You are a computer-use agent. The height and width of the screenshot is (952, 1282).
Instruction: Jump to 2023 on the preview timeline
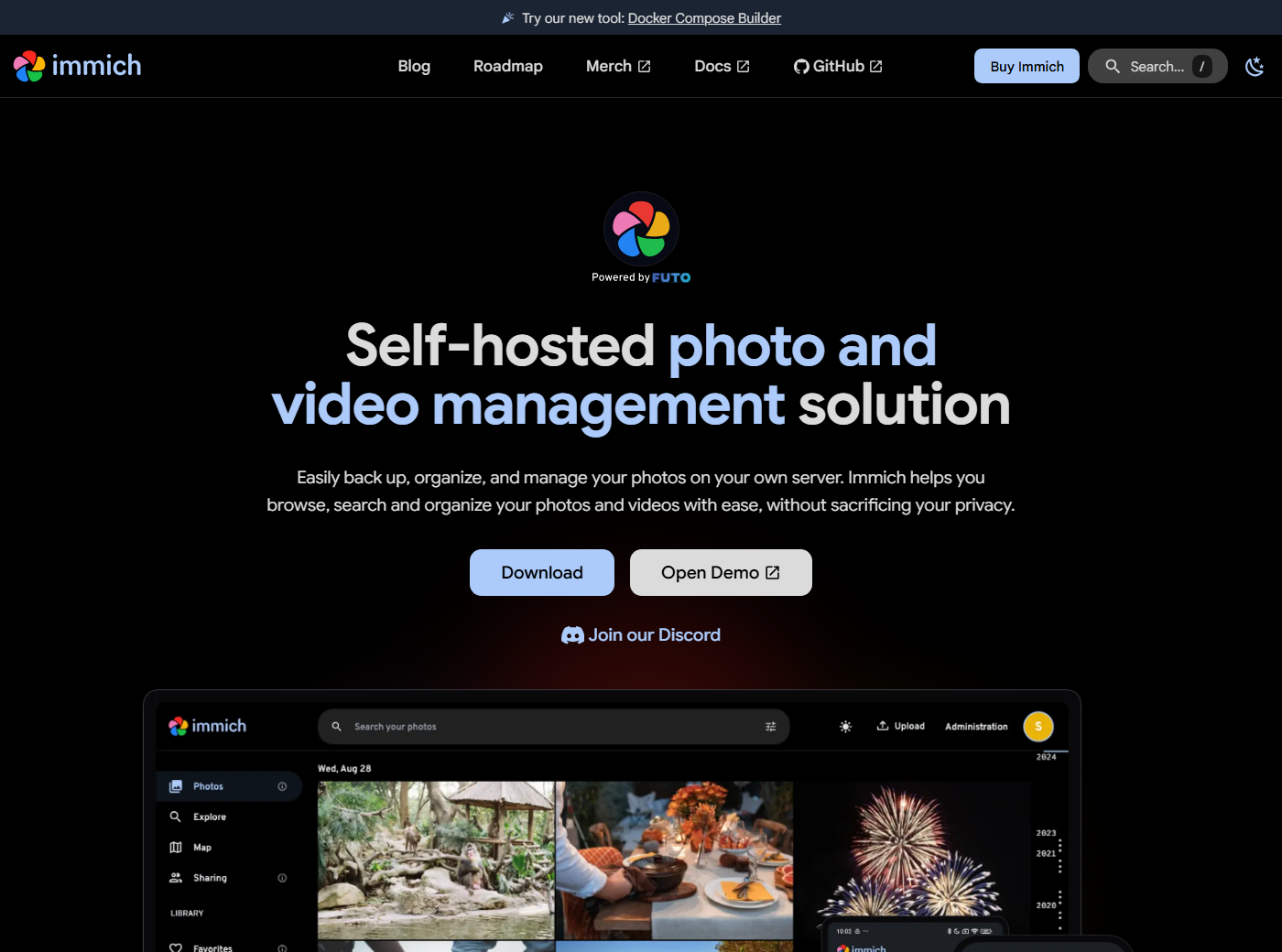click(1046, 833)
